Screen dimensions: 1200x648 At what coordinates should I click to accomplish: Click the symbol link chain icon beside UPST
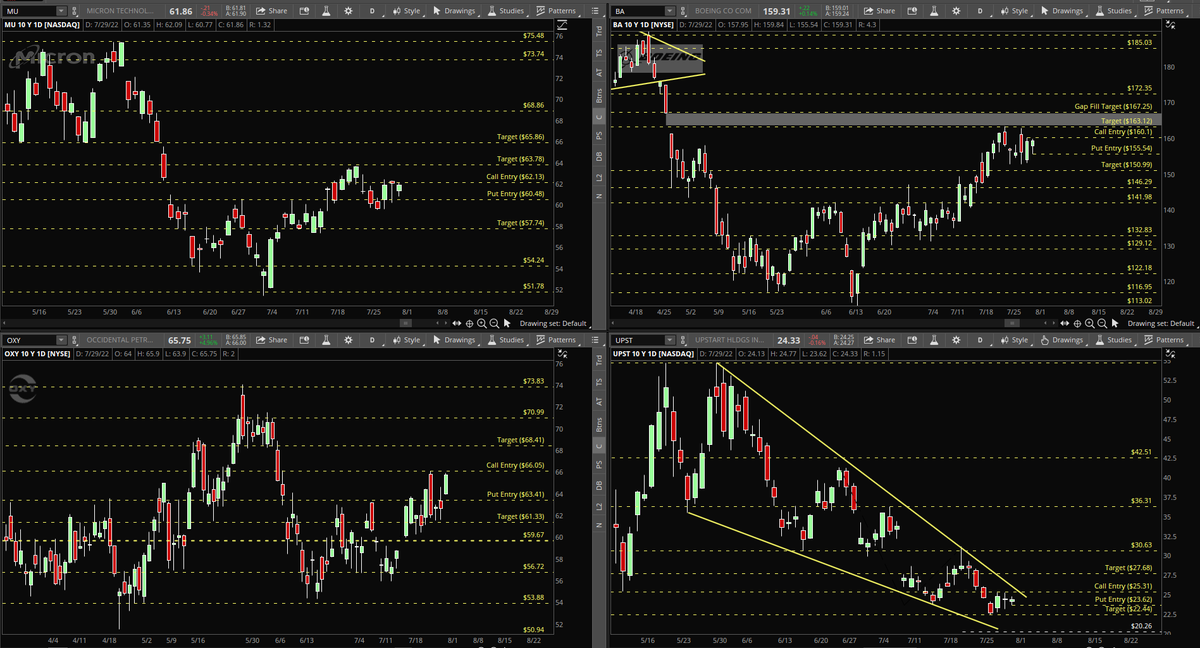point(683,340)
